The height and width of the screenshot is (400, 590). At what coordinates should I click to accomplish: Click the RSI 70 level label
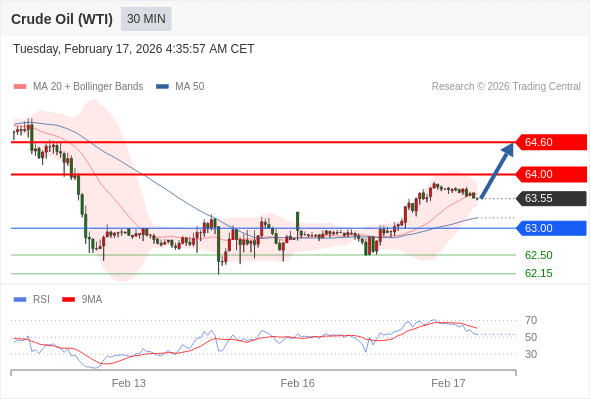point(531,320)
